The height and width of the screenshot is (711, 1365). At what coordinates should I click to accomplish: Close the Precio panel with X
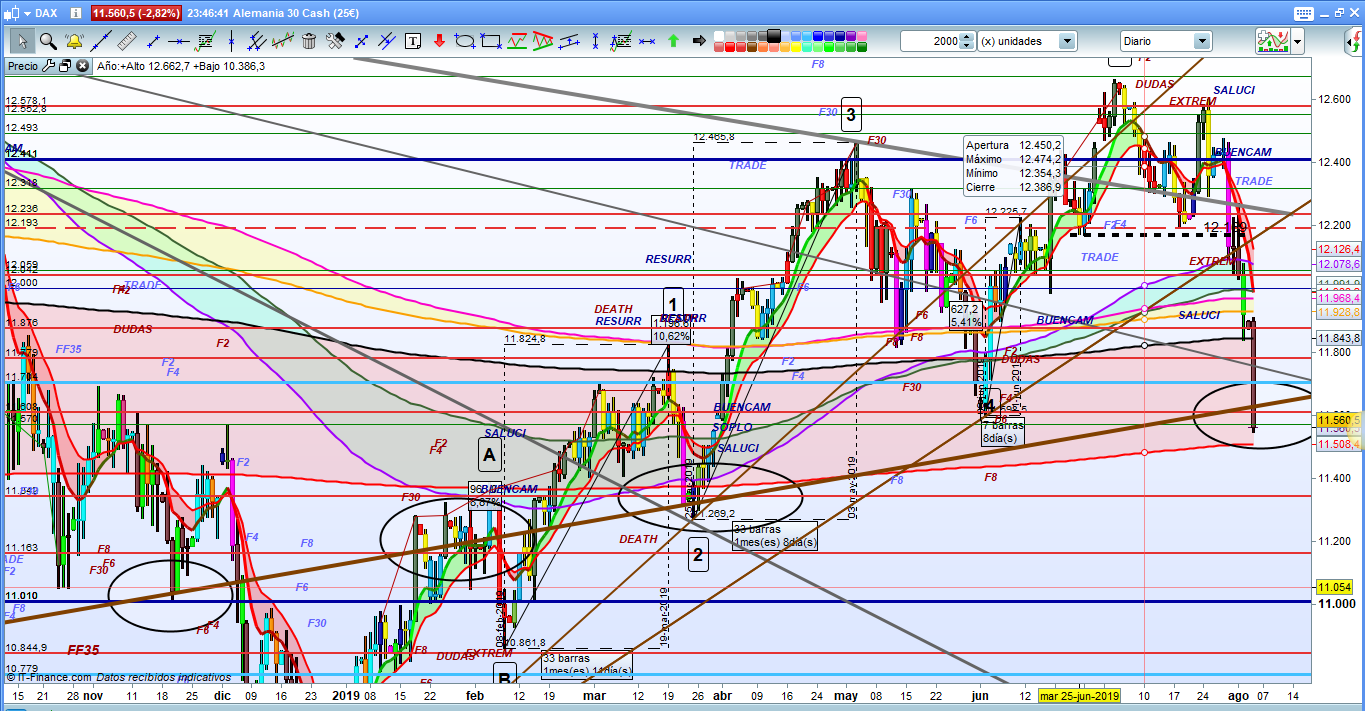coord(82,66)
